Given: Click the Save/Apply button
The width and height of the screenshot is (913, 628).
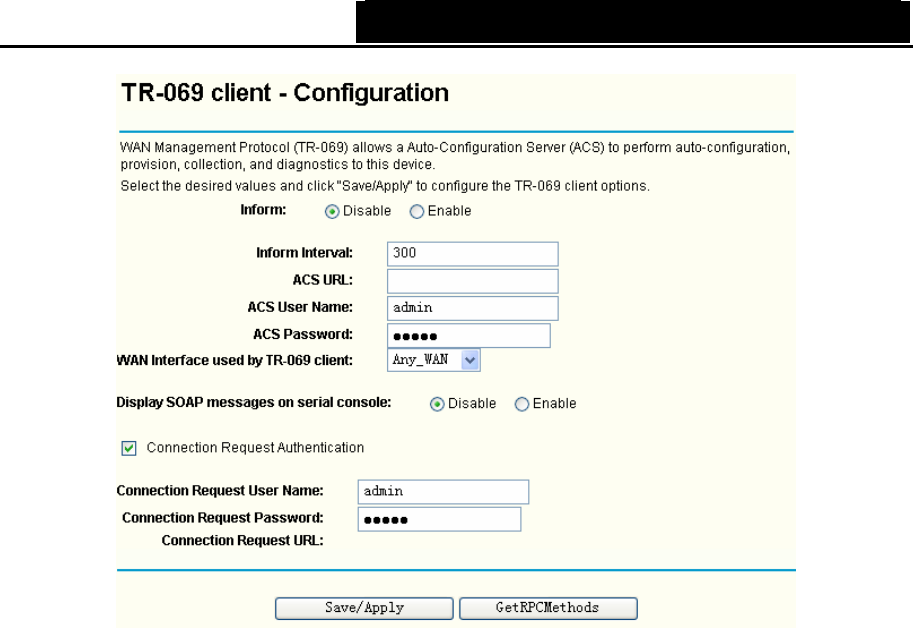Looking at the screenshot, I should point(364,608).
